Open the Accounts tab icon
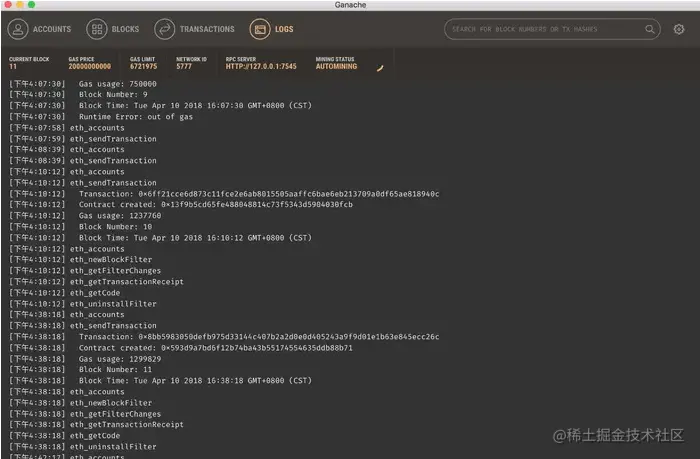This screenshot has width=700, height=459. tap(18, 29)
